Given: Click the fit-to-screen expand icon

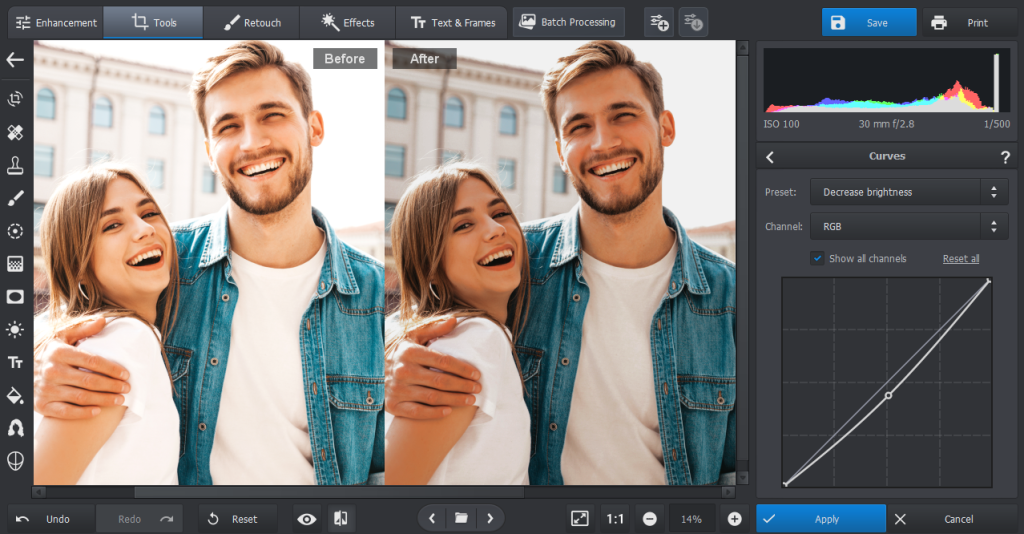Looking at the screenshot, I should pos(580,518).
